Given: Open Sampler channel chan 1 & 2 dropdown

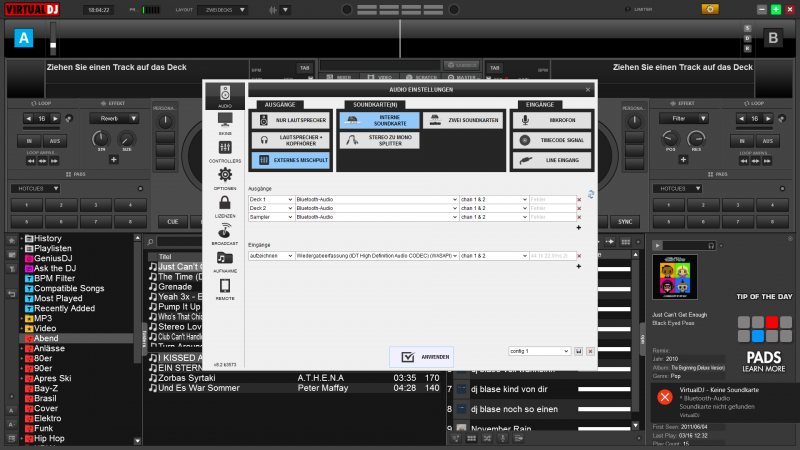Looking at the screenshot, I should 493,217.
